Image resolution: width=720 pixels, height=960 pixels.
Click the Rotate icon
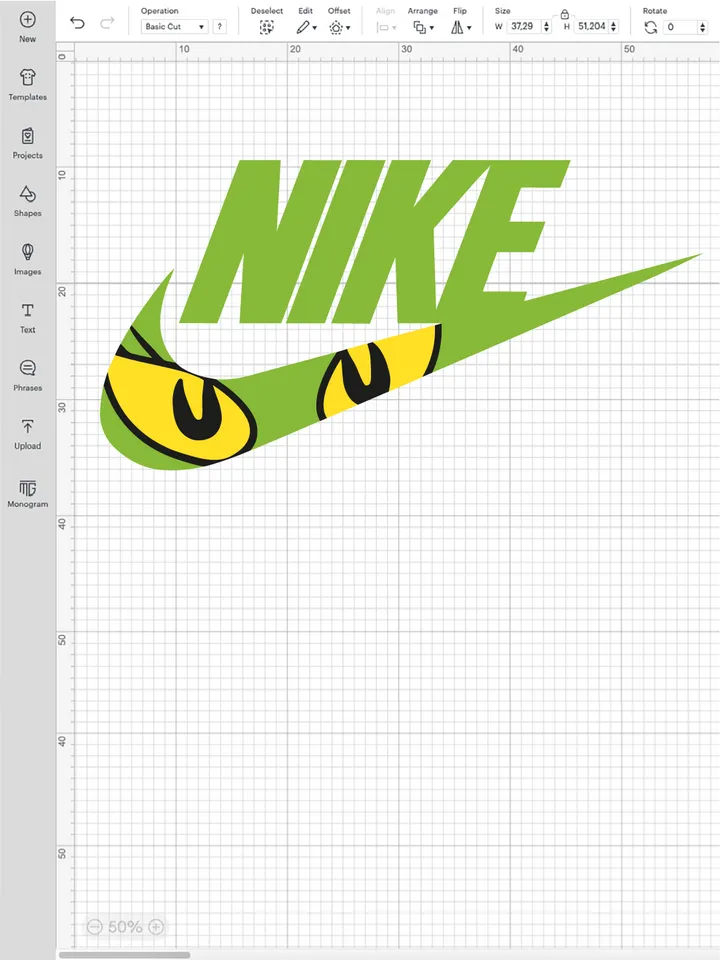651,27
